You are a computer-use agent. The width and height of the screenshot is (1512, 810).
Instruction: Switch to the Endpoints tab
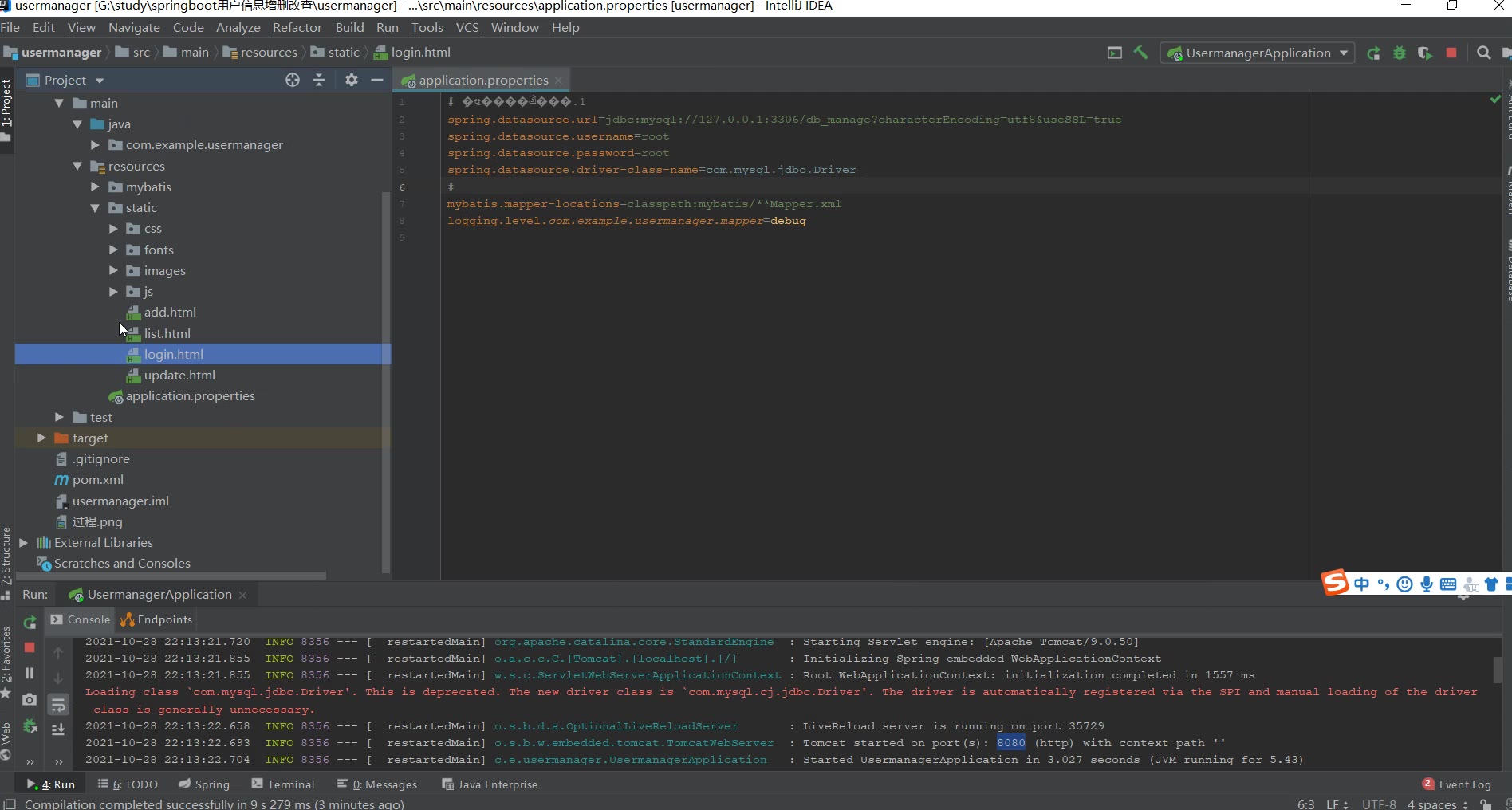point(156,619)
